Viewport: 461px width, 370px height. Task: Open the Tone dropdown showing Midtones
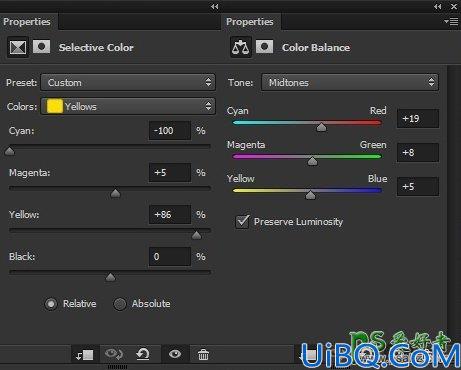tap(350, 82)
